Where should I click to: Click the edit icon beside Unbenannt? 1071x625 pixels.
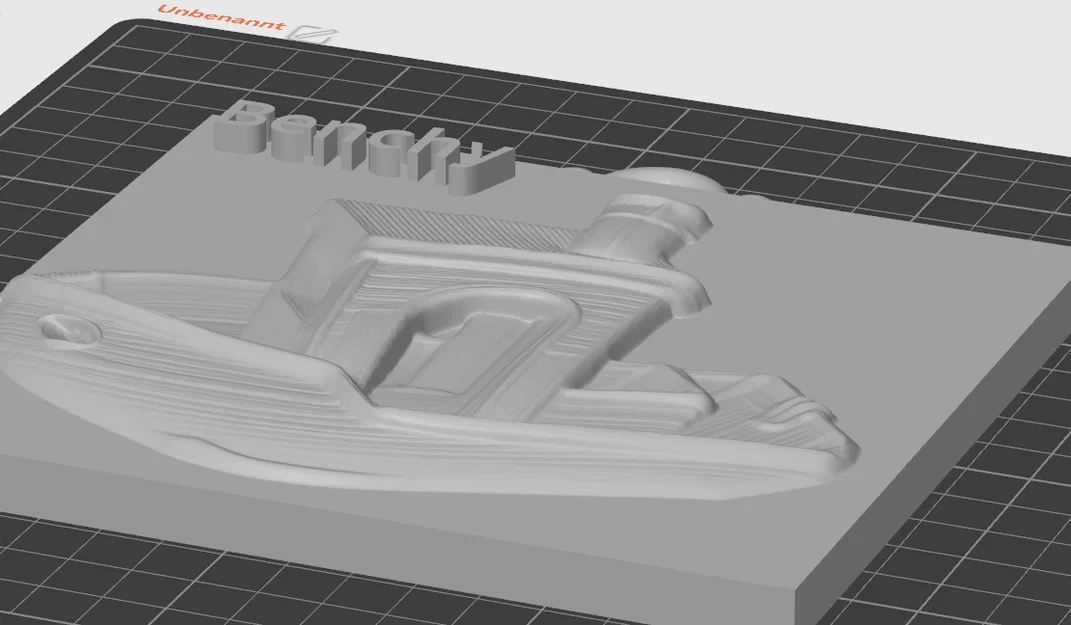tap(311, 34)
